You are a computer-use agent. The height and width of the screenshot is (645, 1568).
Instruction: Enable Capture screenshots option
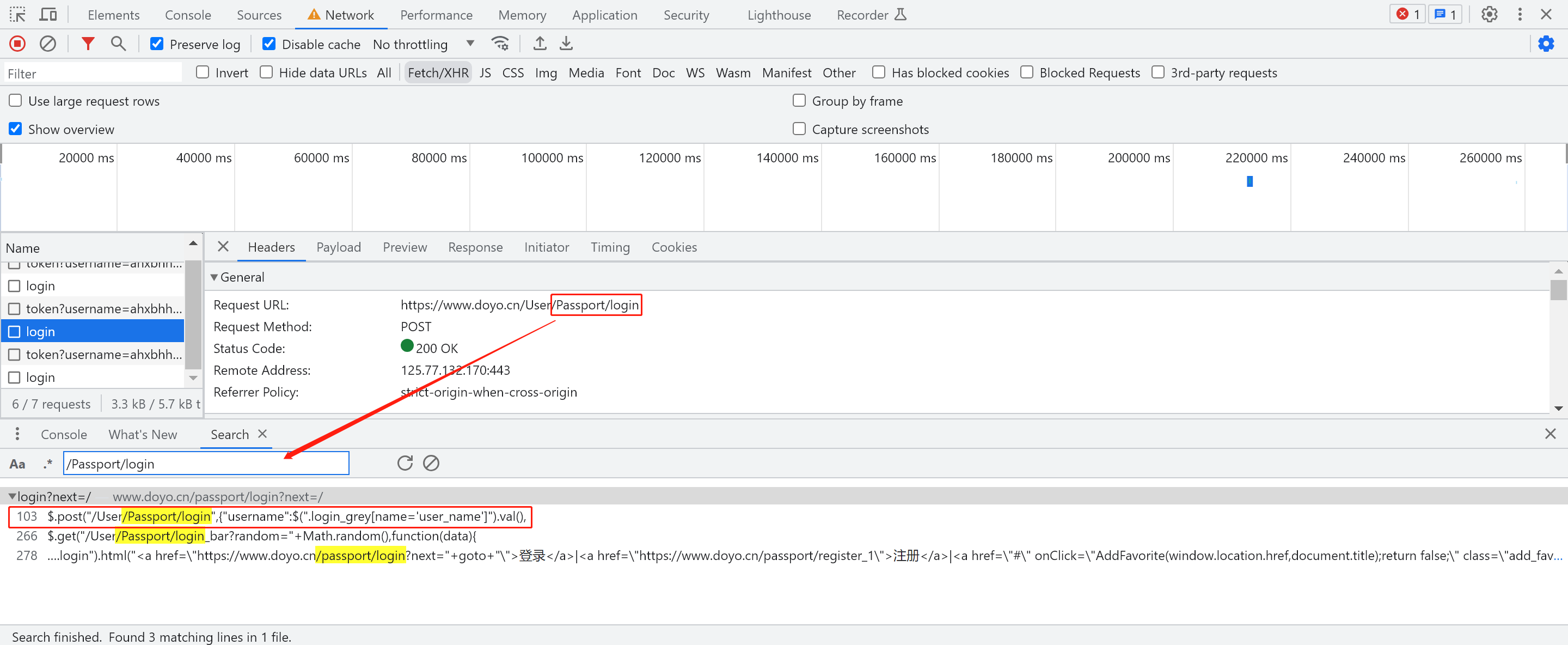click(x=799, y=129)
